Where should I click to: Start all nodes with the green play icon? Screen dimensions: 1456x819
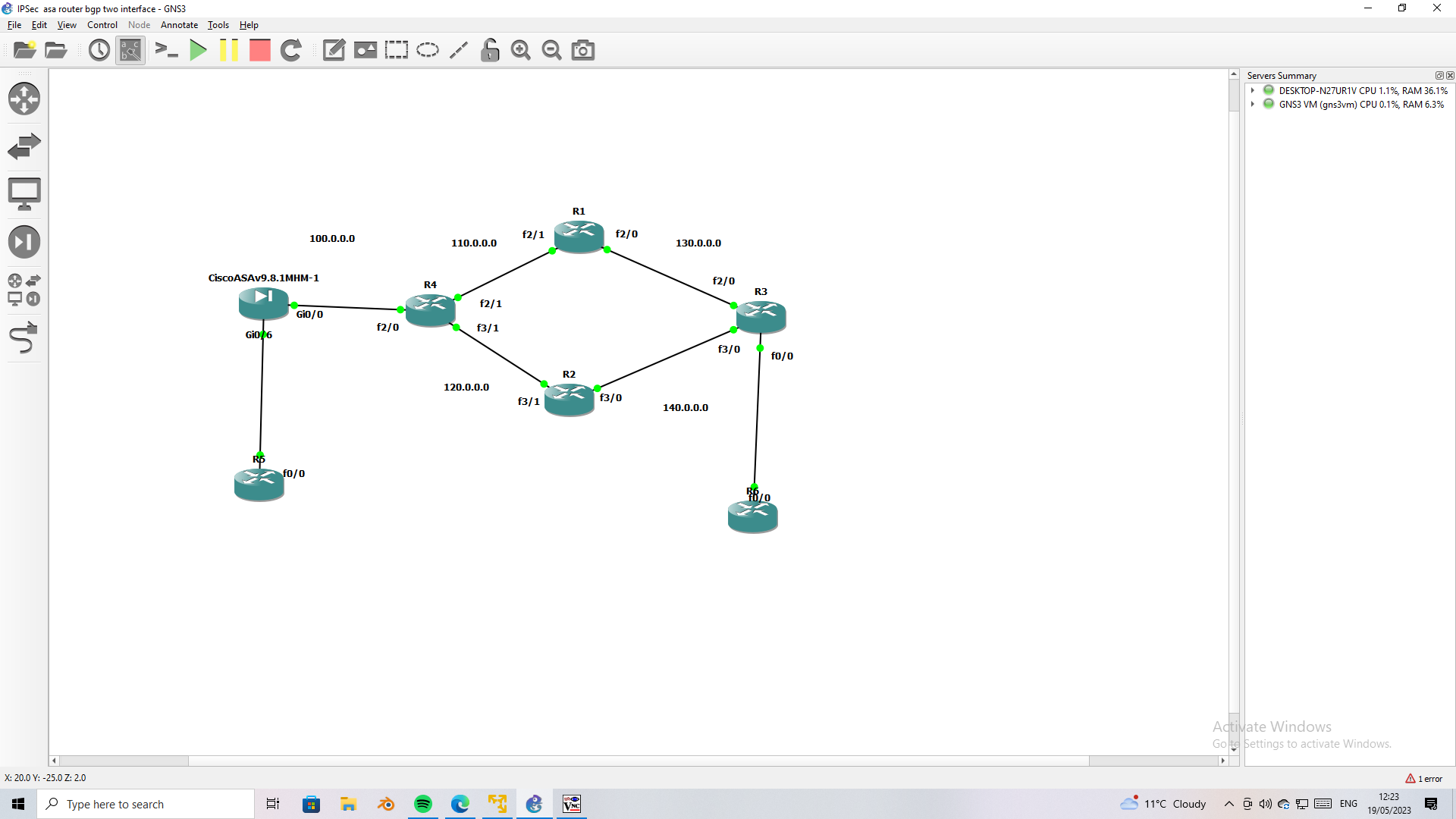pyautogui.click(x=198, y=50)
